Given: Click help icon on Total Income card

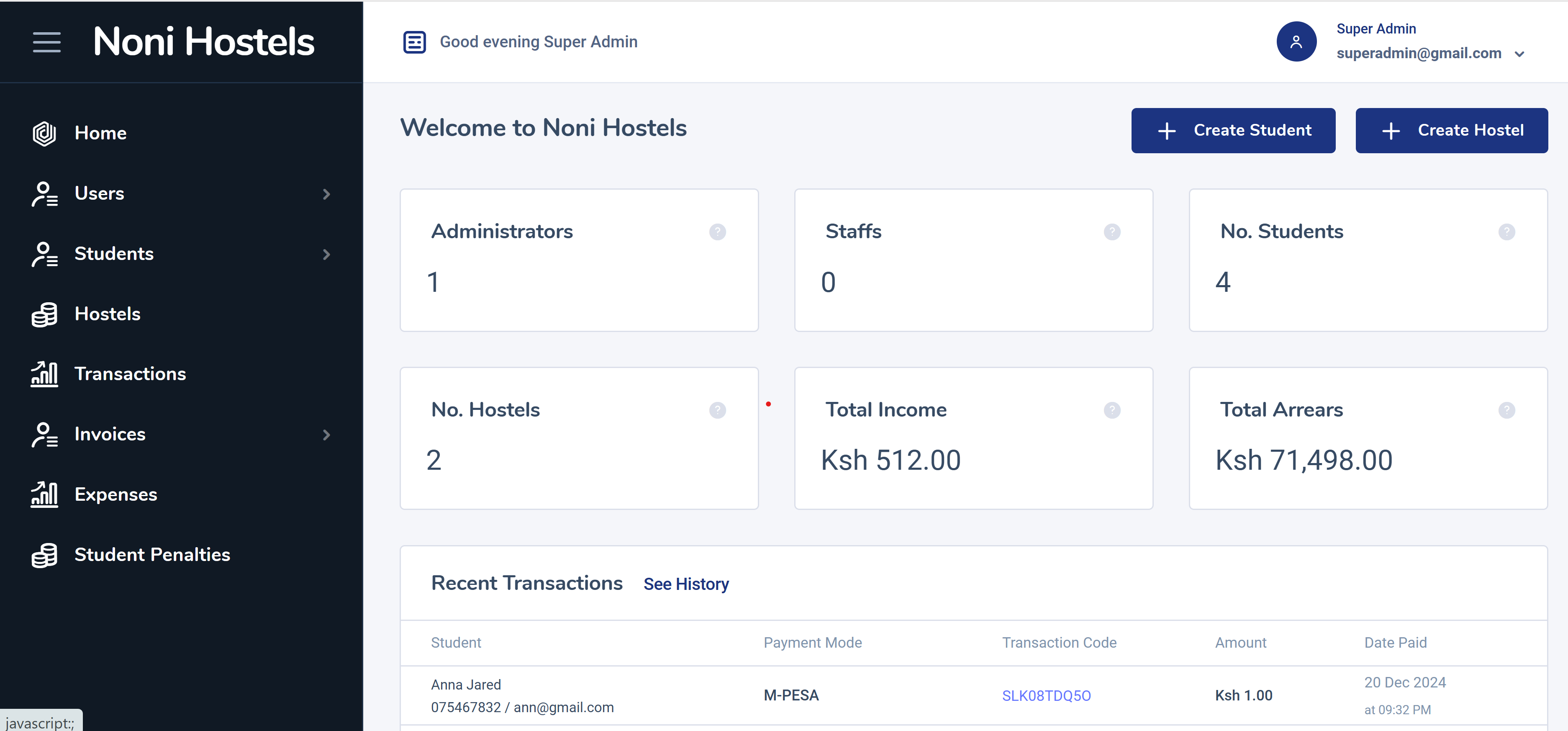Looking at the screenshot, I should coord(1111,410).
